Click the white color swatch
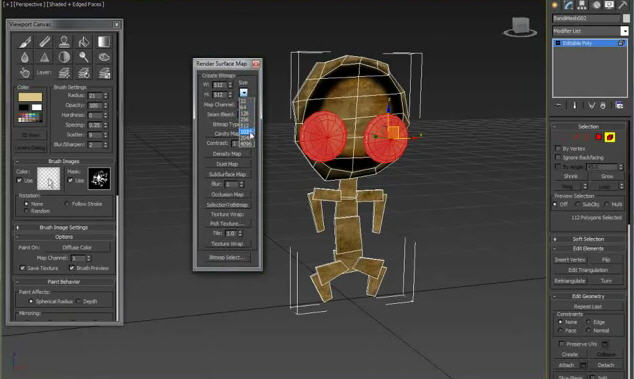634x379 pixels. (x=37, y=107)
